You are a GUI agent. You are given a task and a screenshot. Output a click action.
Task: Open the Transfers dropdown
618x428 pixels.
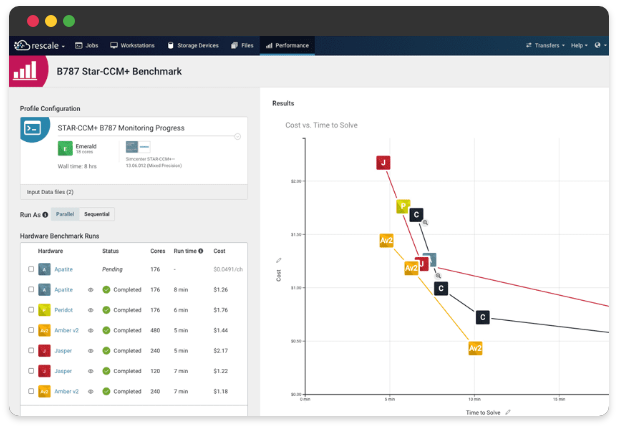(x=545, y=45)
